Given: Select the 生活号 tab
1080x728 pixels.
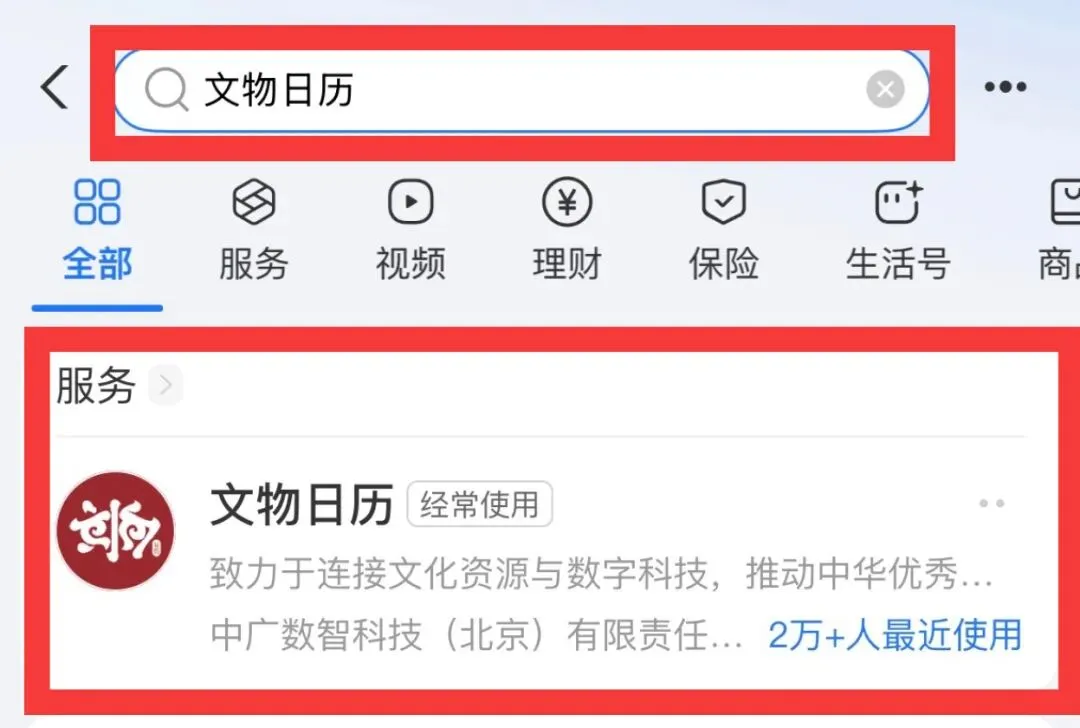Looking at the screenshot, I should [x=897, y=231].
